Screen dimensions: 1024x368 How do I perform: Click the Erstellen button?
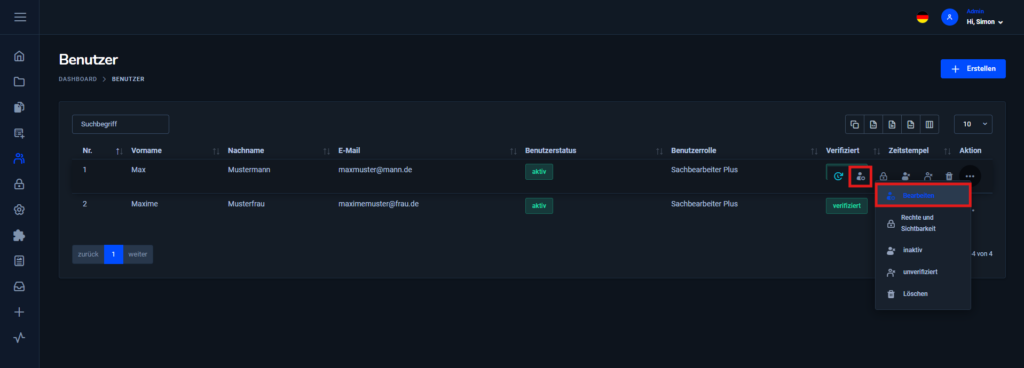pos(973,69)
